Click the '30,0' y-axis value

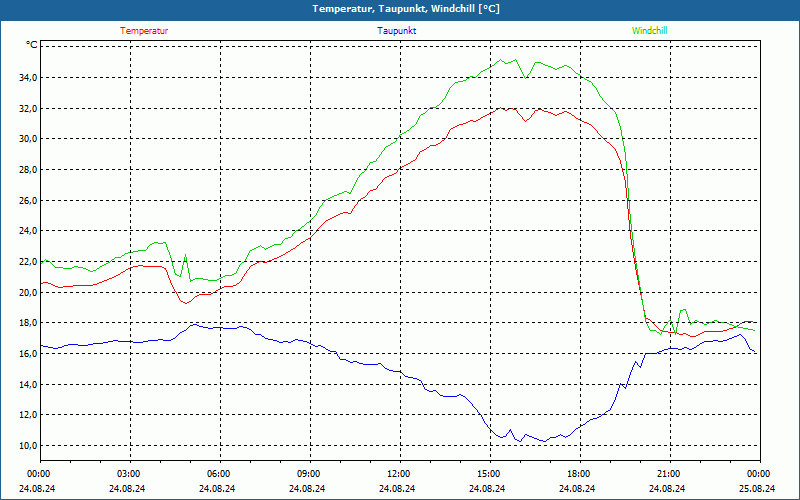28,139
